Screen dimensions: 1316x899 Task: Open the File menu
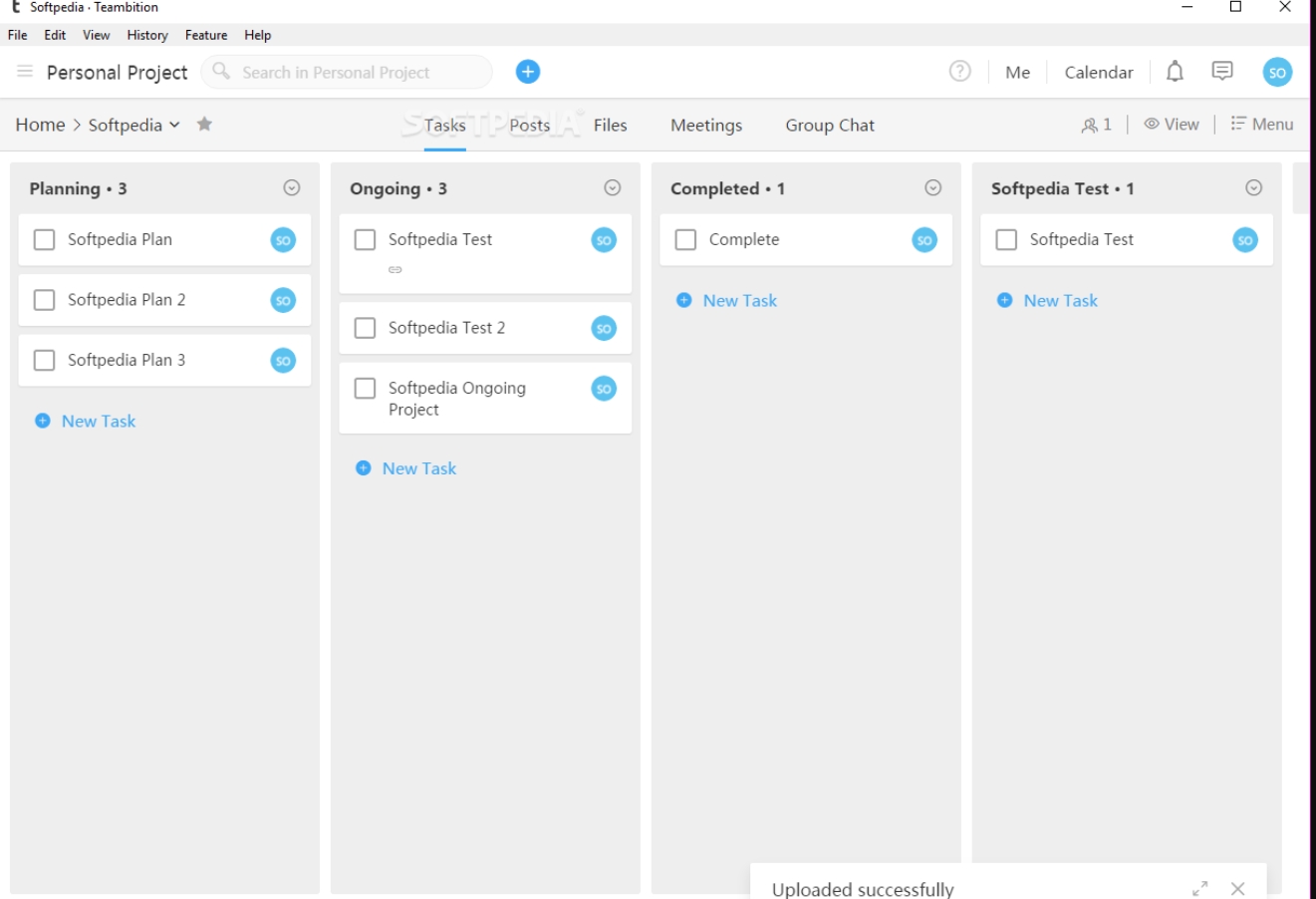(x=18, y=35)
